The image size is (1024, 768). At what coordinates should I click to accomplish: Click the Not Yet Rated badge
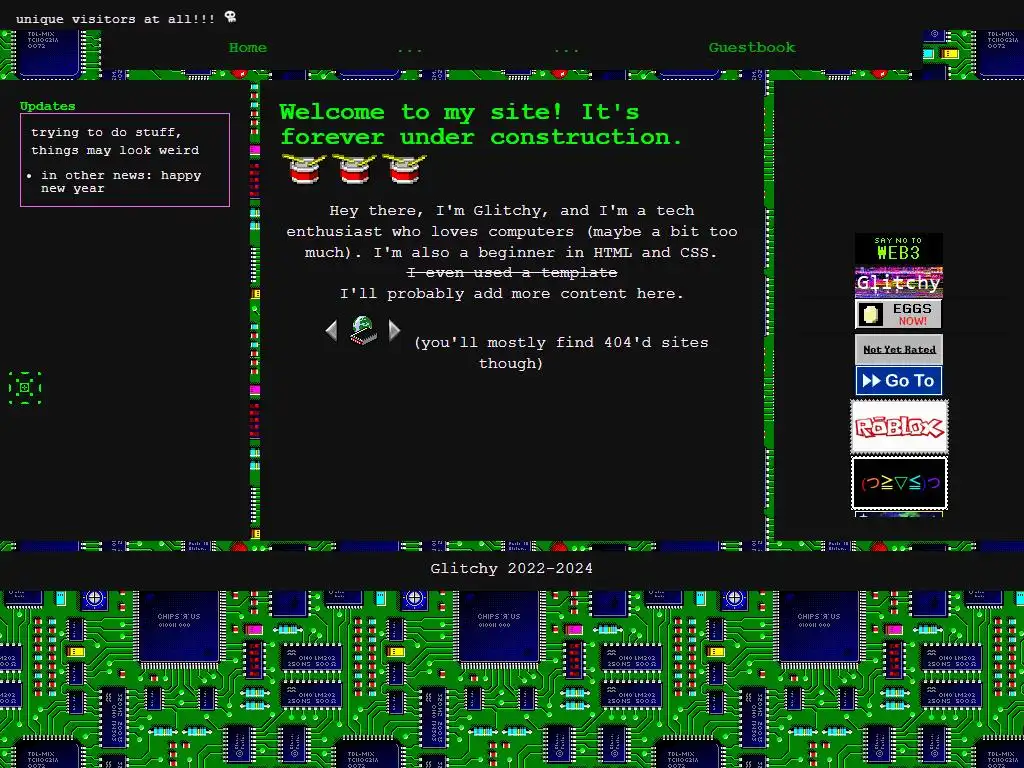coord(899,349)
